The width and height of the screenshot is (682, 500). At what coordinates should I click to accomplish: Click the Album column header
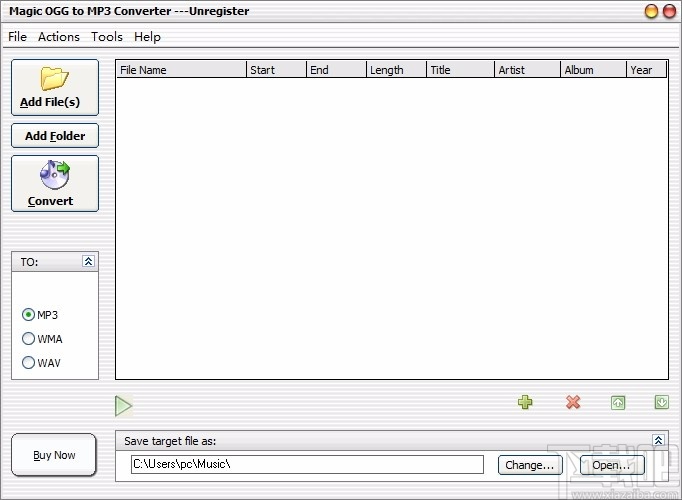593,70
